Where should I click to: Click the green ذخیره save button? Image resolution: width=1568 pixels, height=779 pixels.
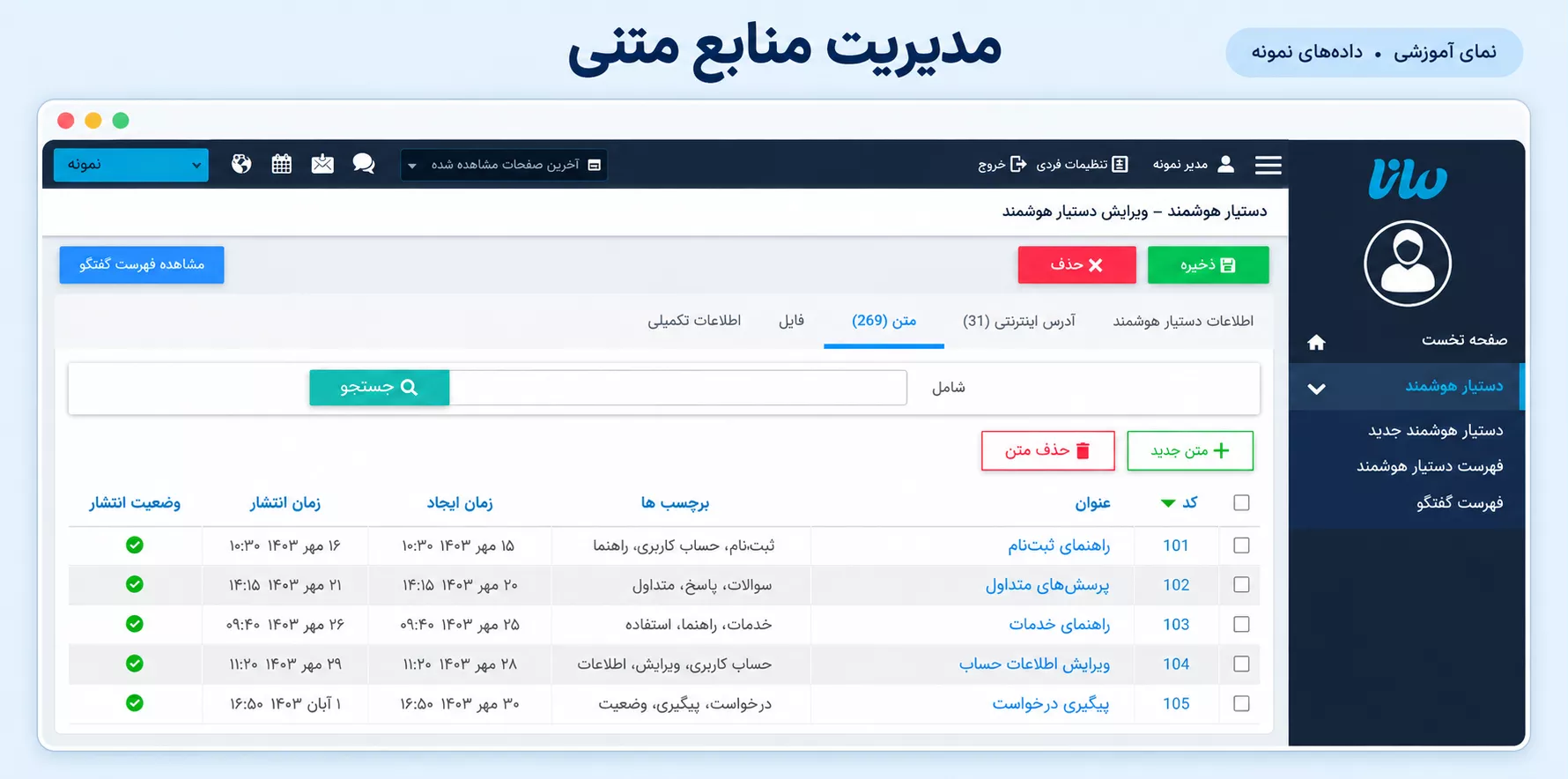coord(1208,264)
